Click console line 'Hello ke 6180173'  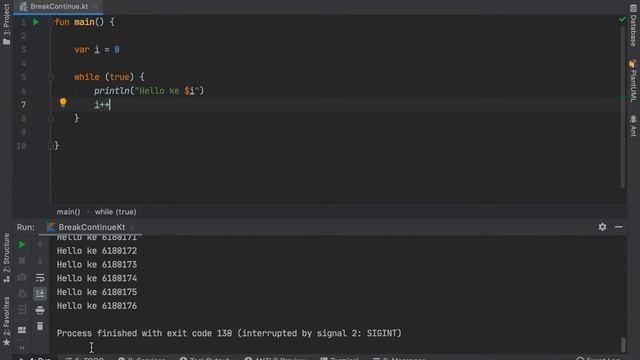97,265
